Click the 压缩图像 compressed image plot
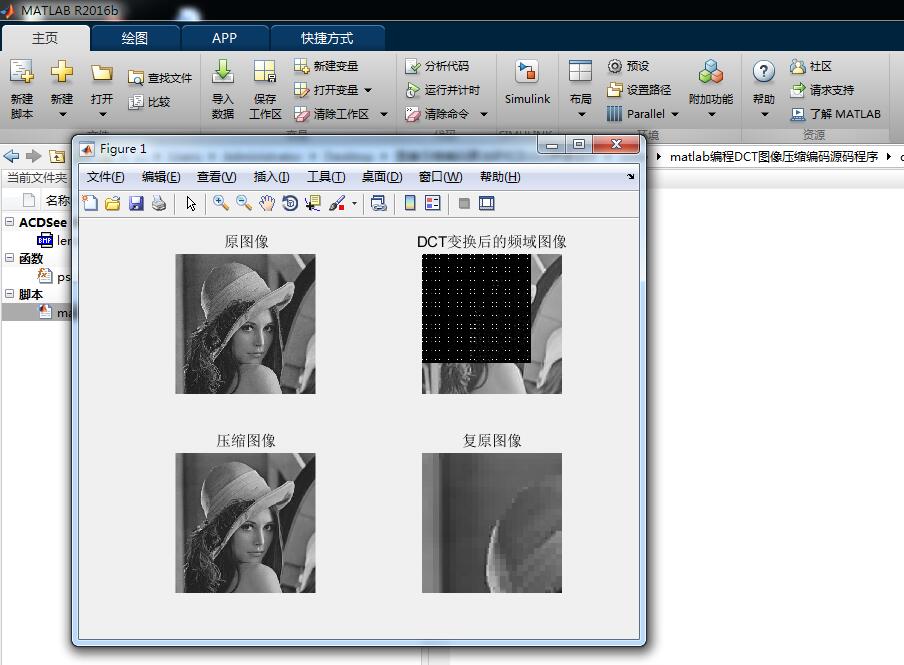Image resolution: width=904 pixels, height=665 pixels. pyautogui.click(x=246, y=523)
